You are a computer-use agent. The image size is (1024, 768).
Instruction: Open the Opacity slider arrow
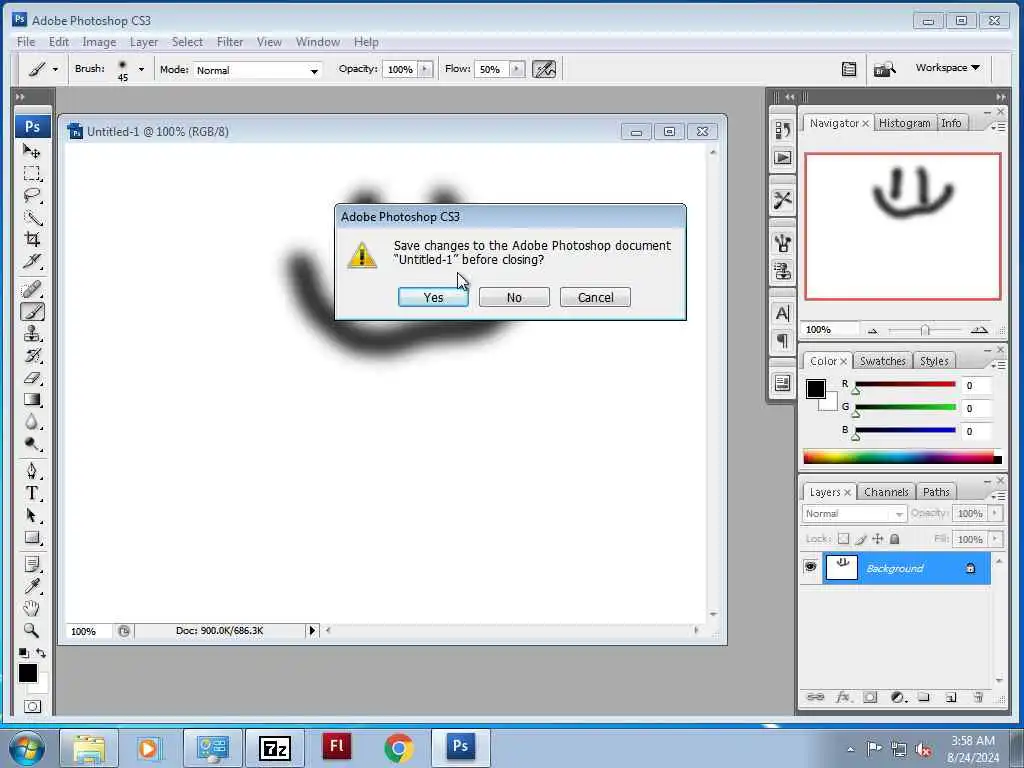coord(425,69)
